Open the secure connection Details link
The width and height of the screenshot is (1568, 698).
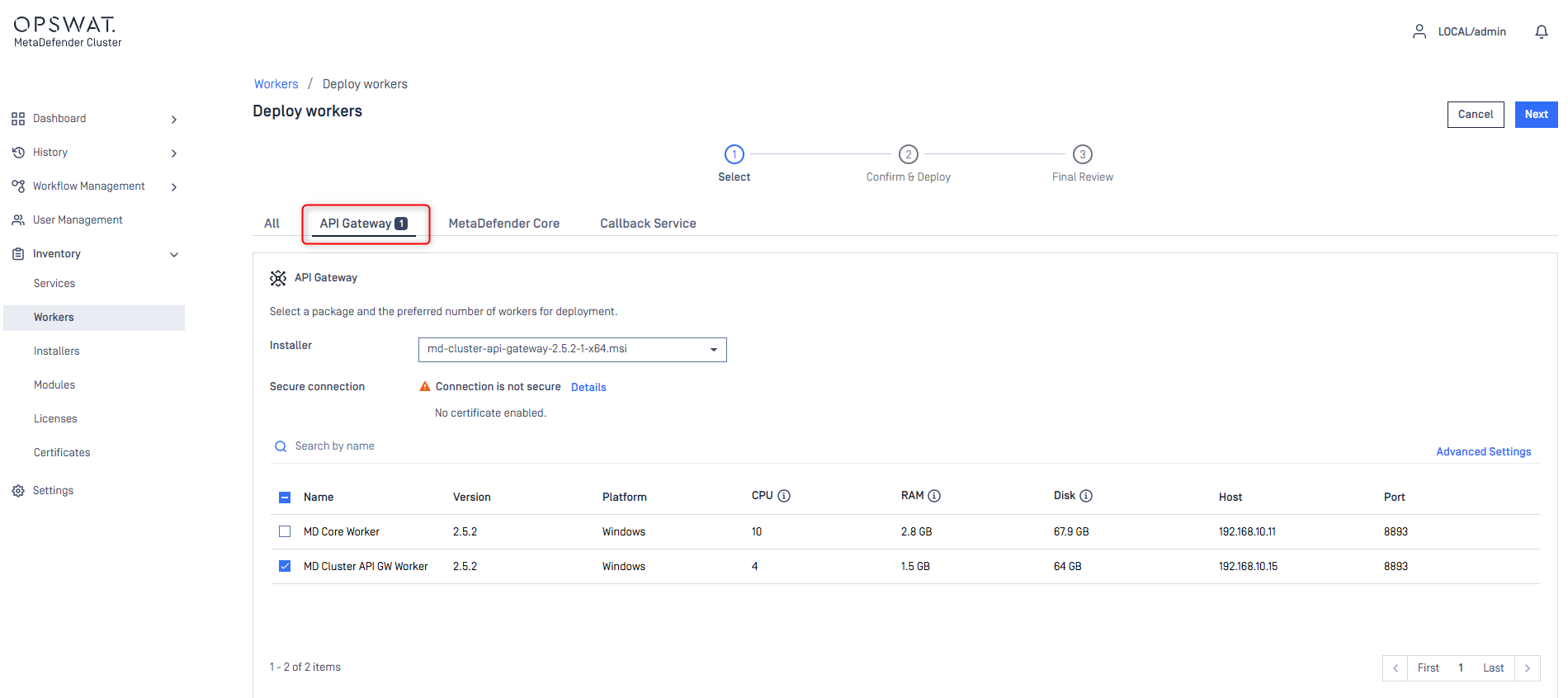coord(588,388)
